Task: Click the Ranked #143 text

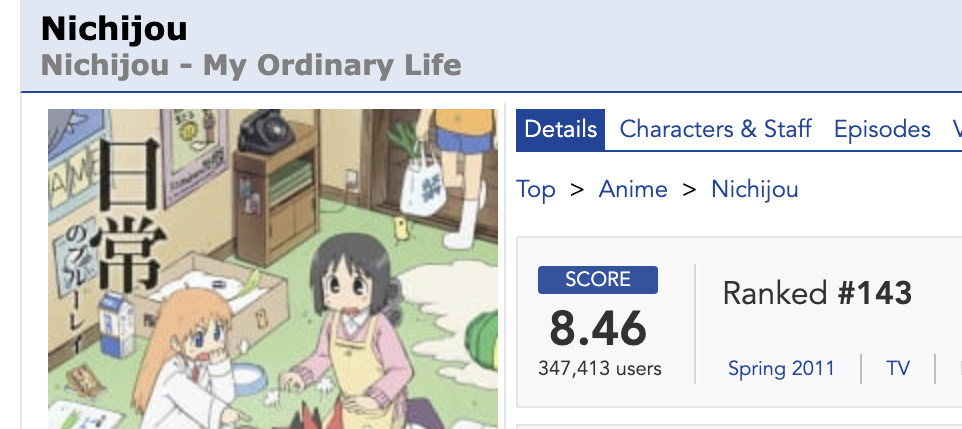Action: [817, 293]
